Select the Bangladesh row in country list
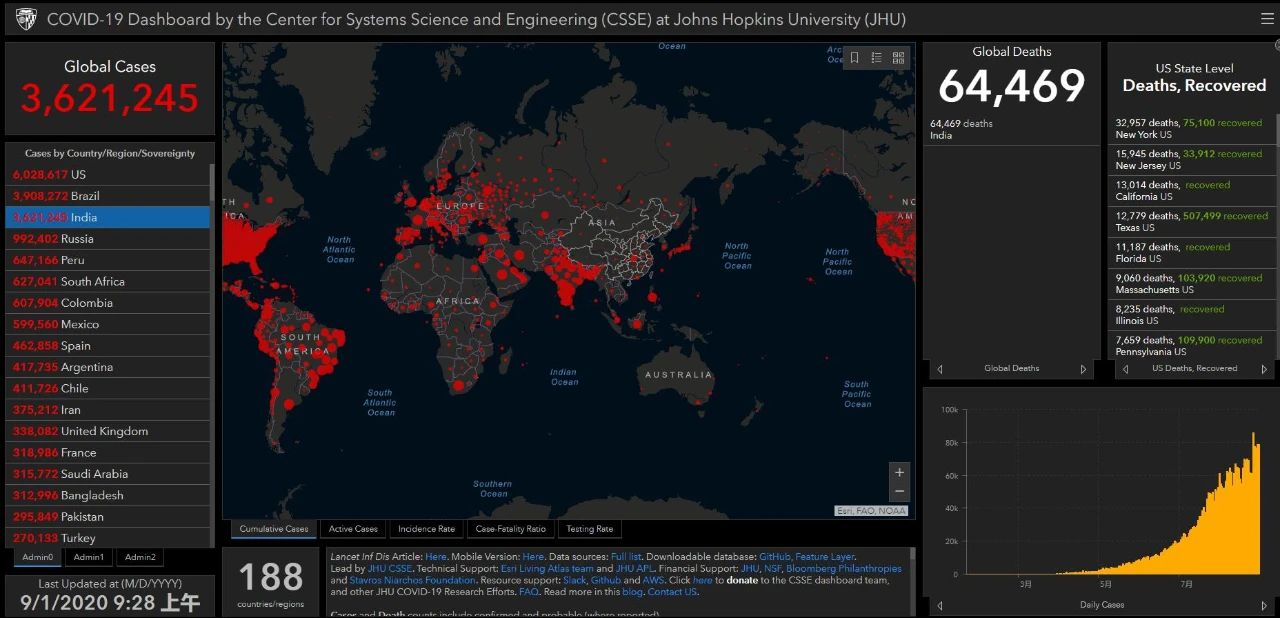 pos(108,496)
